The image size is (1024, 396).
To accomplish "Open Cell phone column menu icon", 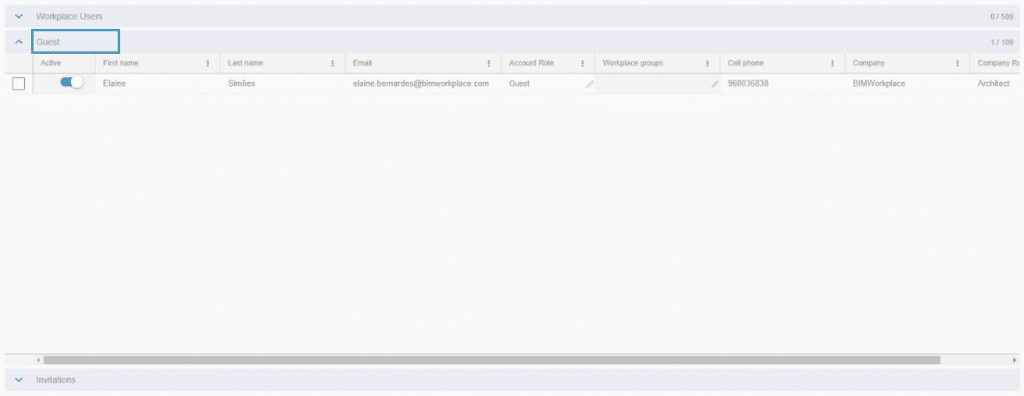I will (832, 63).
